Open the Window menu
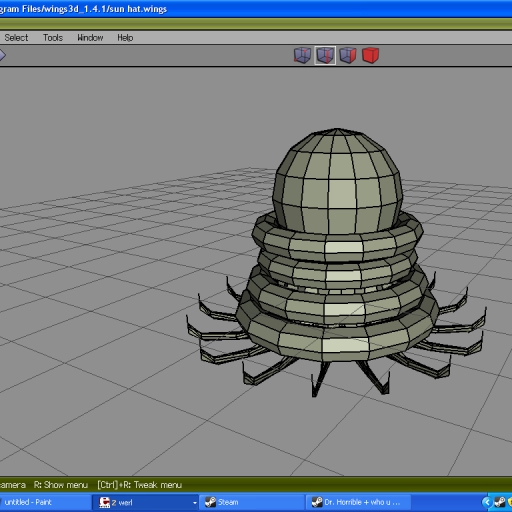 point(90,38)
